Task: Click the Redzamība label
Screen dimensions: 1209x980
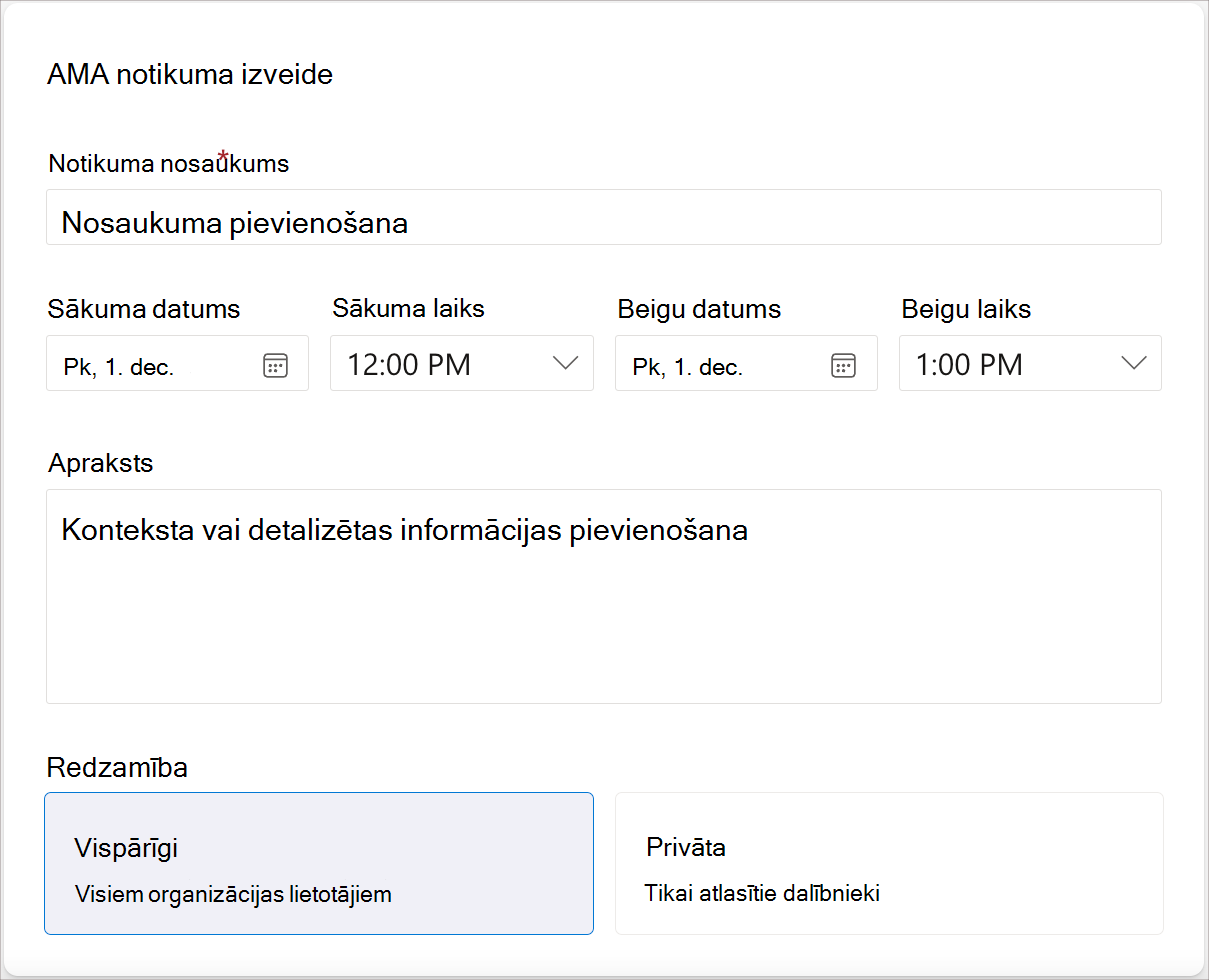Action: [x=117, y=768]
